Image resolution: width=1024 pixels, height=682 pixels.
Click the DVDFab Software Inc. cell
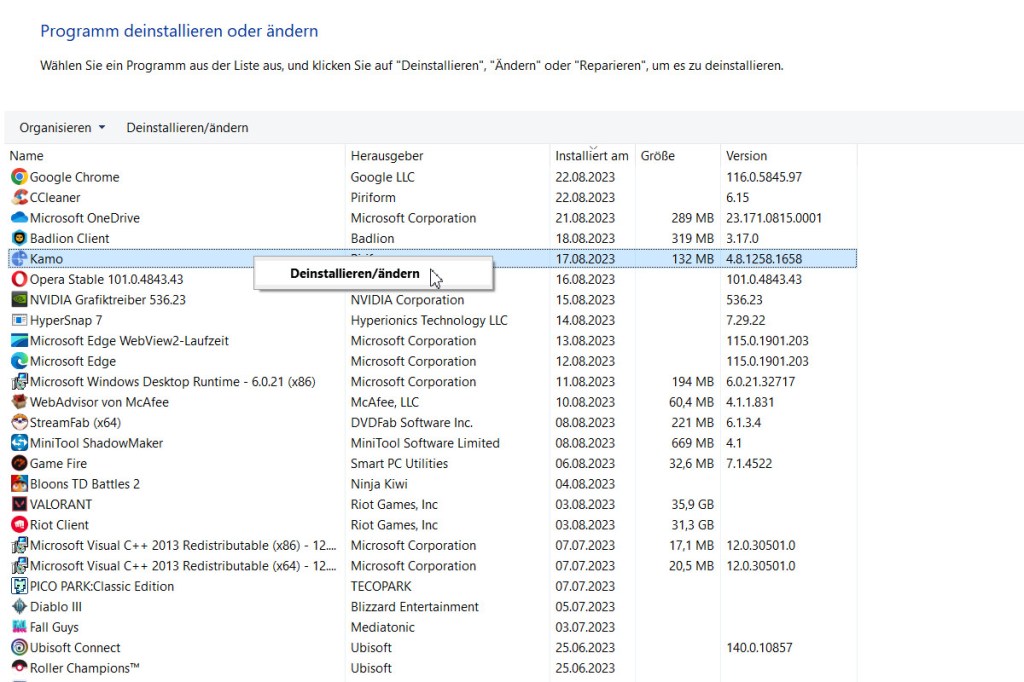(x=411, y=423)
